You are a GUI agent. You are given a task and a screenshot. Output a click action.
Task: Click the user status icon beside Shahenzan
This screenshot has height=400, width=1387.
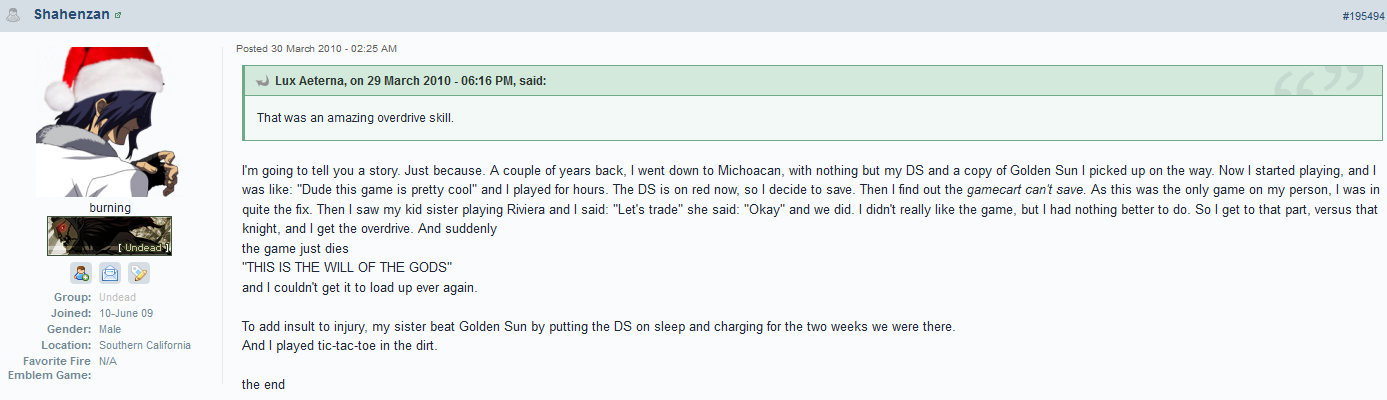coord(13,15)
